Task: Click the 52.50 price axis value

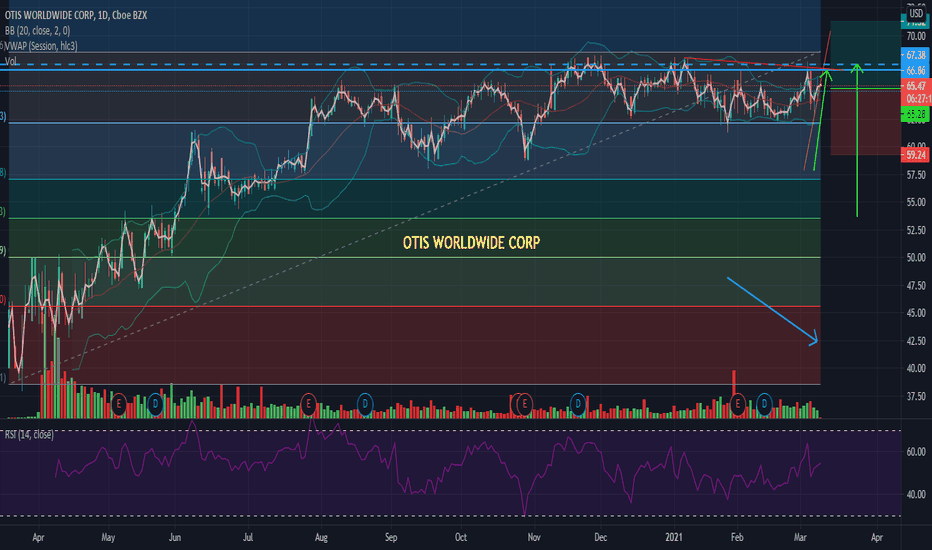Action: pyautogui.click(x=916, y=230)
